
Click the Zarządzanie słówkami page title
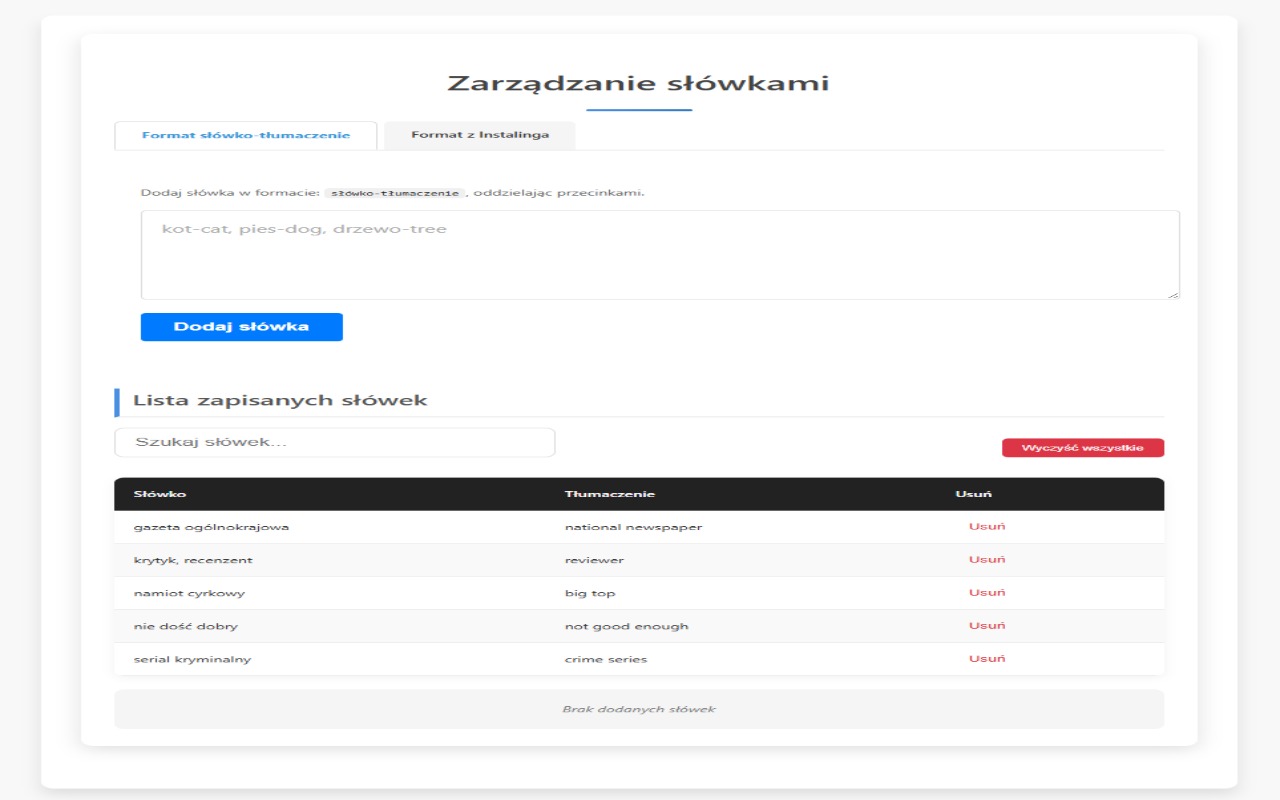[639, 82]
